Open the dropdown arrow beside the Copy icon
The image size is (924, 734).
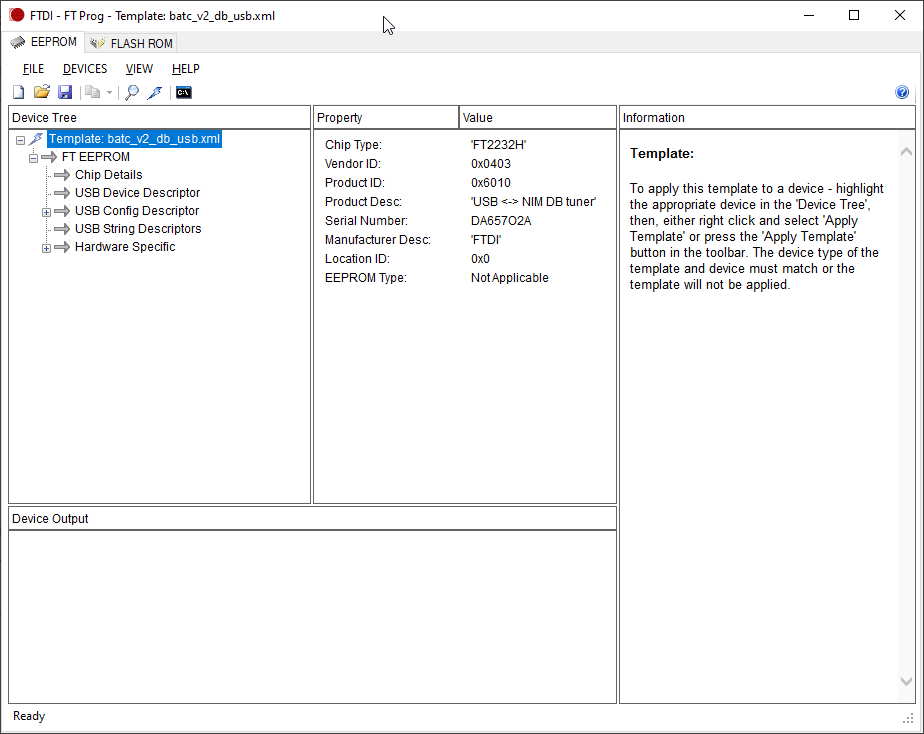tap(109, 92)
